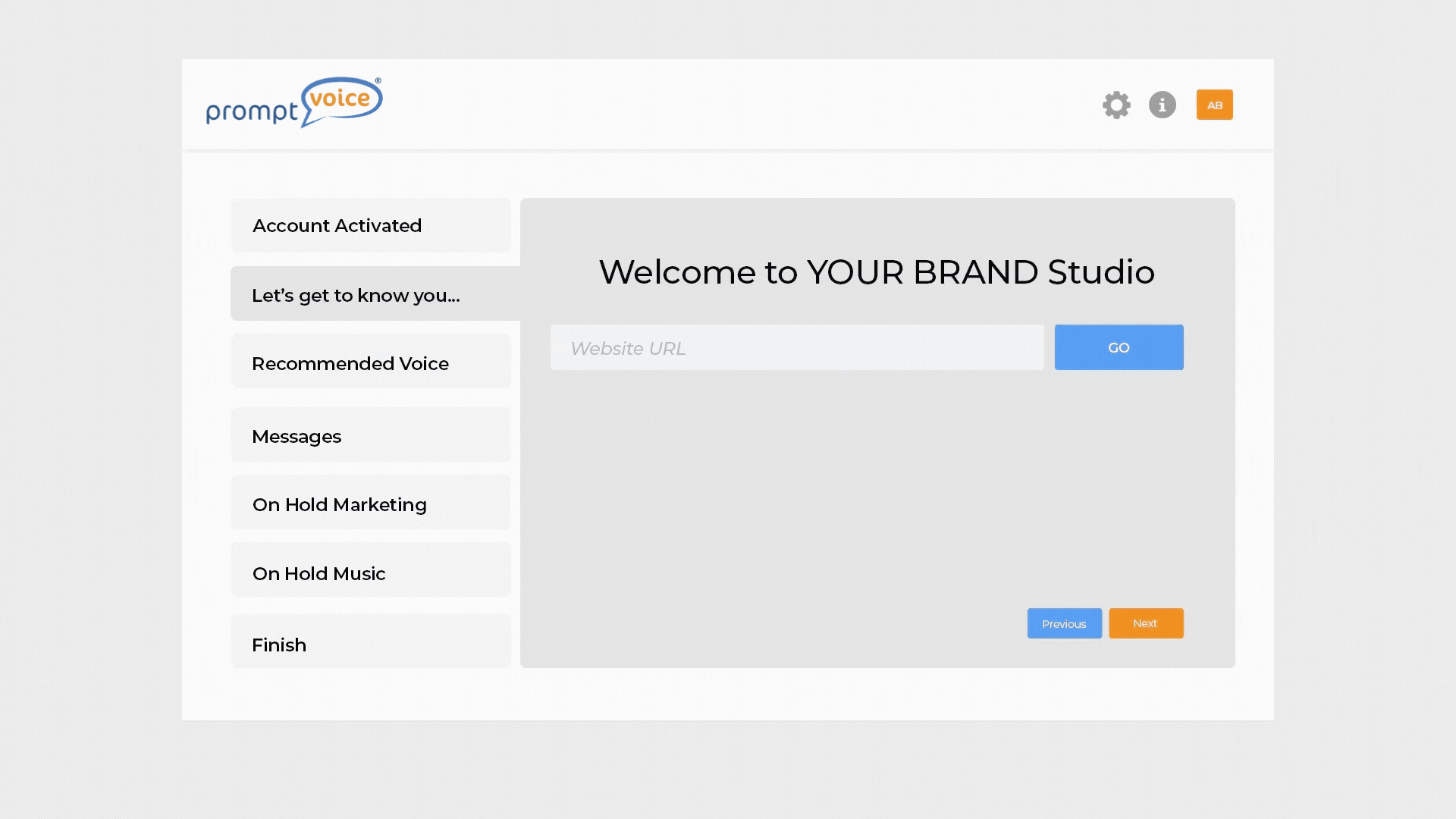This screenshot has height=819, width=1456.
Task: Click the AB user avatar icon
Action: point(1215,105)
